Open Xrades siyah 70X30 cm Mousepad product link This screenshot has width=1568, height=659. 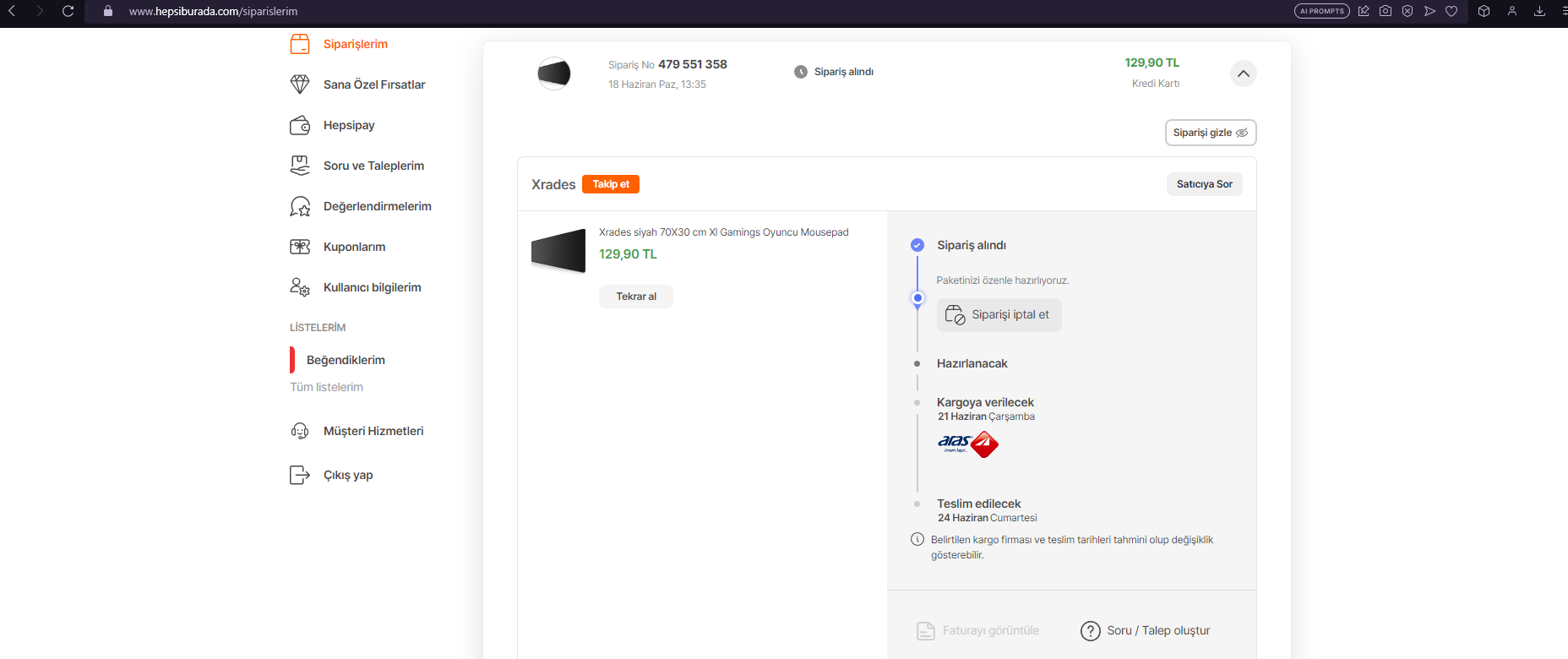(x=723, y=232)
